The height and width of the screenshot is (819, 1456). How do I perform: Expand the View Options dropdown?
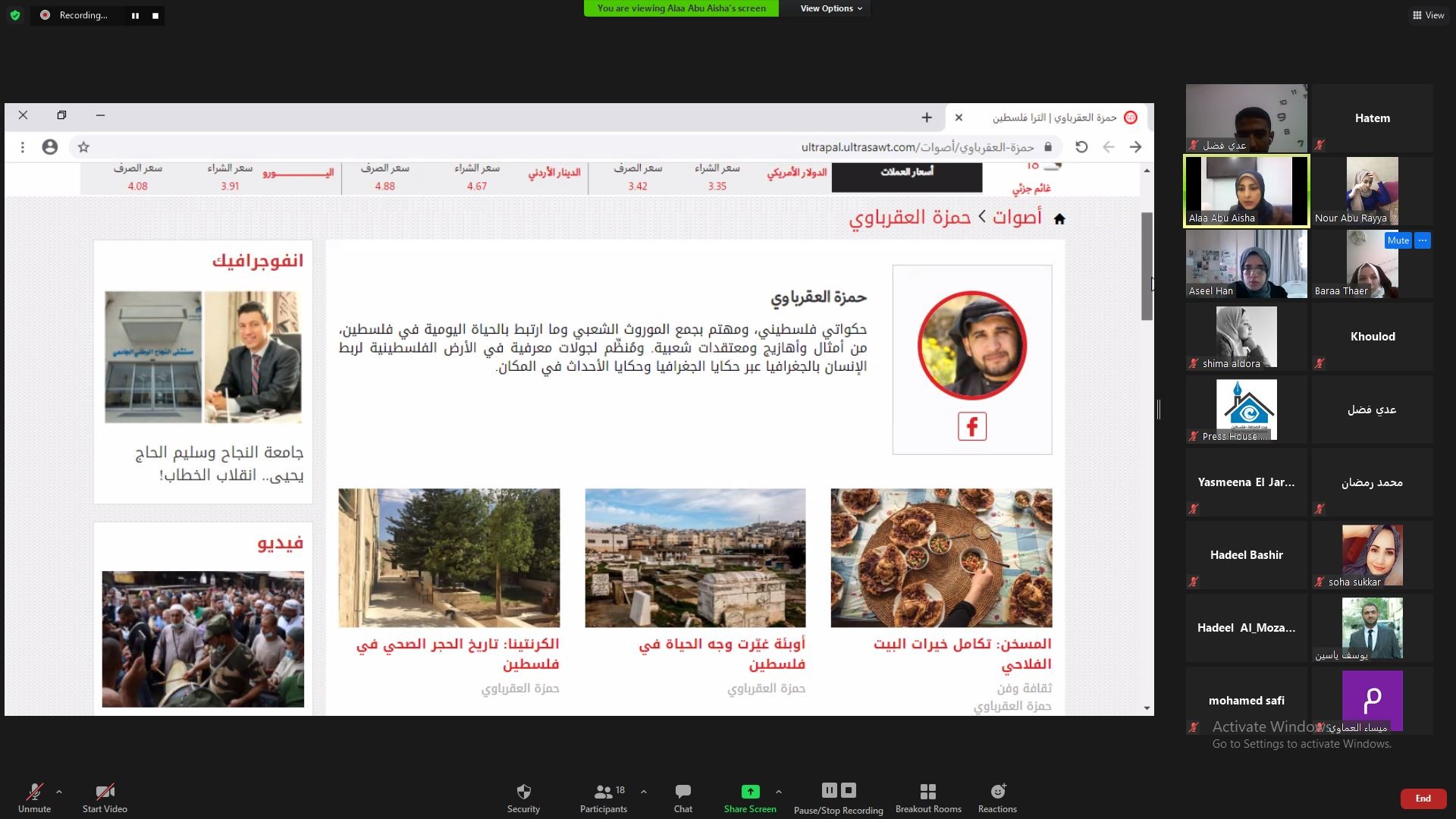pyautogui.click(x=831, y=8)
